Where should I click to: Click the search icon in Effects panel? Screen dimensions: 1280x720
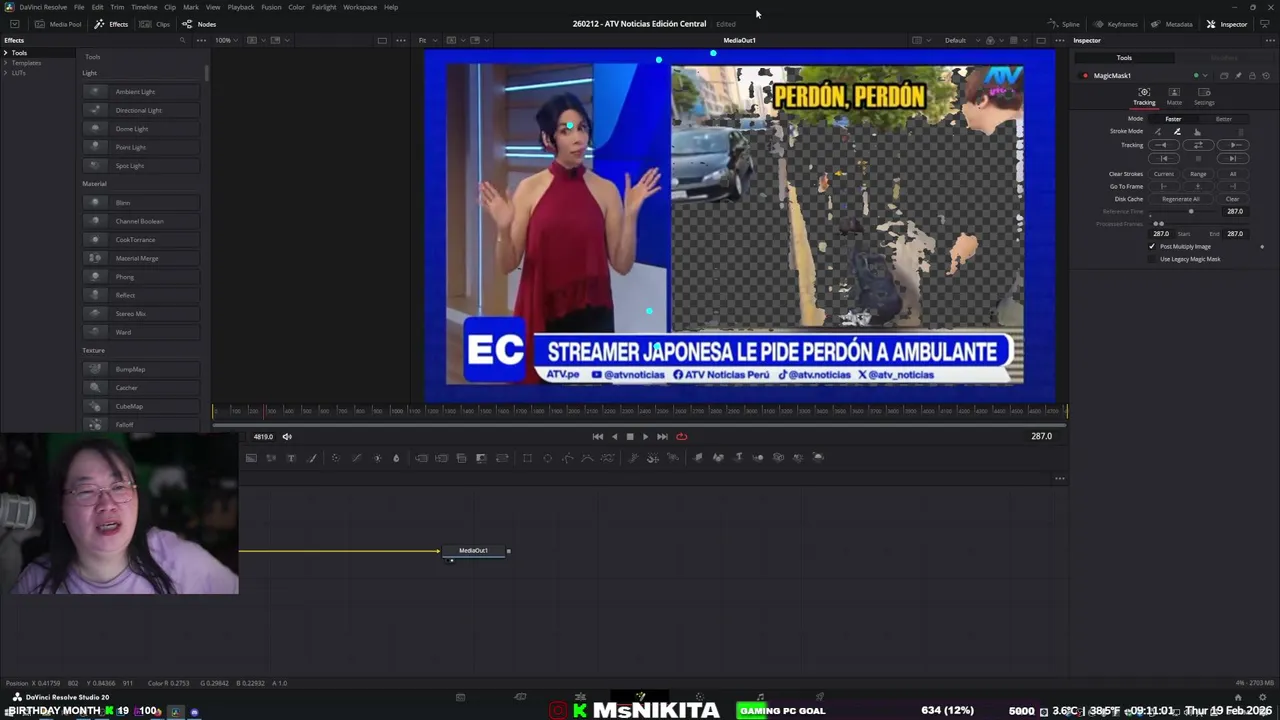click(x=182, y=40)
